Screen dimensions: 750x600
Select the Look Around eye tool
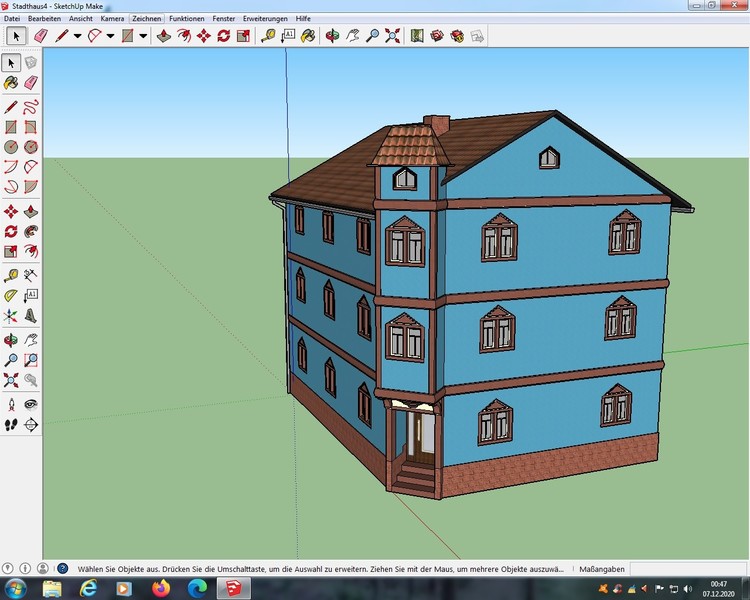pyautogui.click(x=31, y=403)
